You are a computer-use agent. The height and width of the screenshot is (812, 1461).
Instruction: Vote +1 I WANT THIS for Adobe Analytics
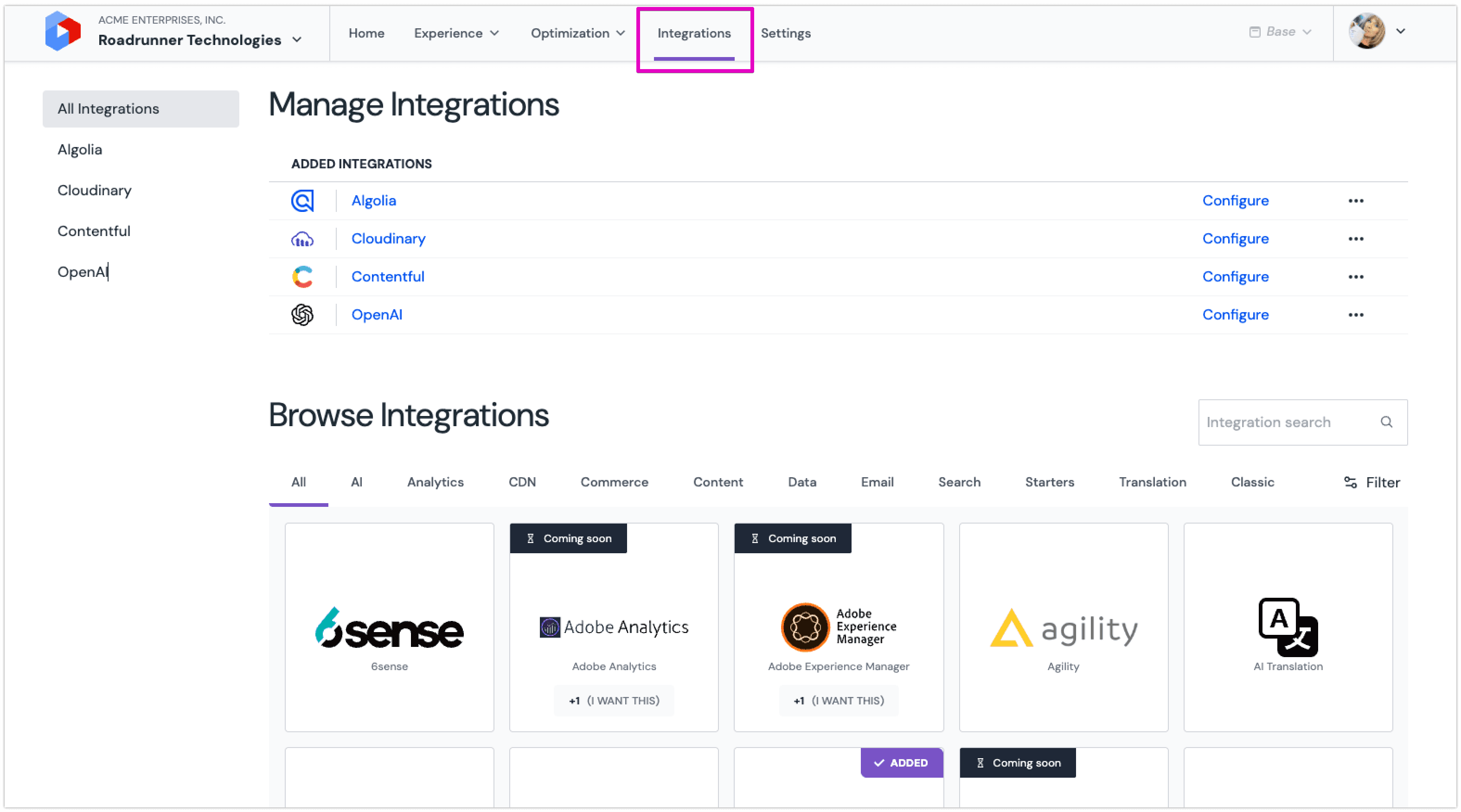[614, 701]
